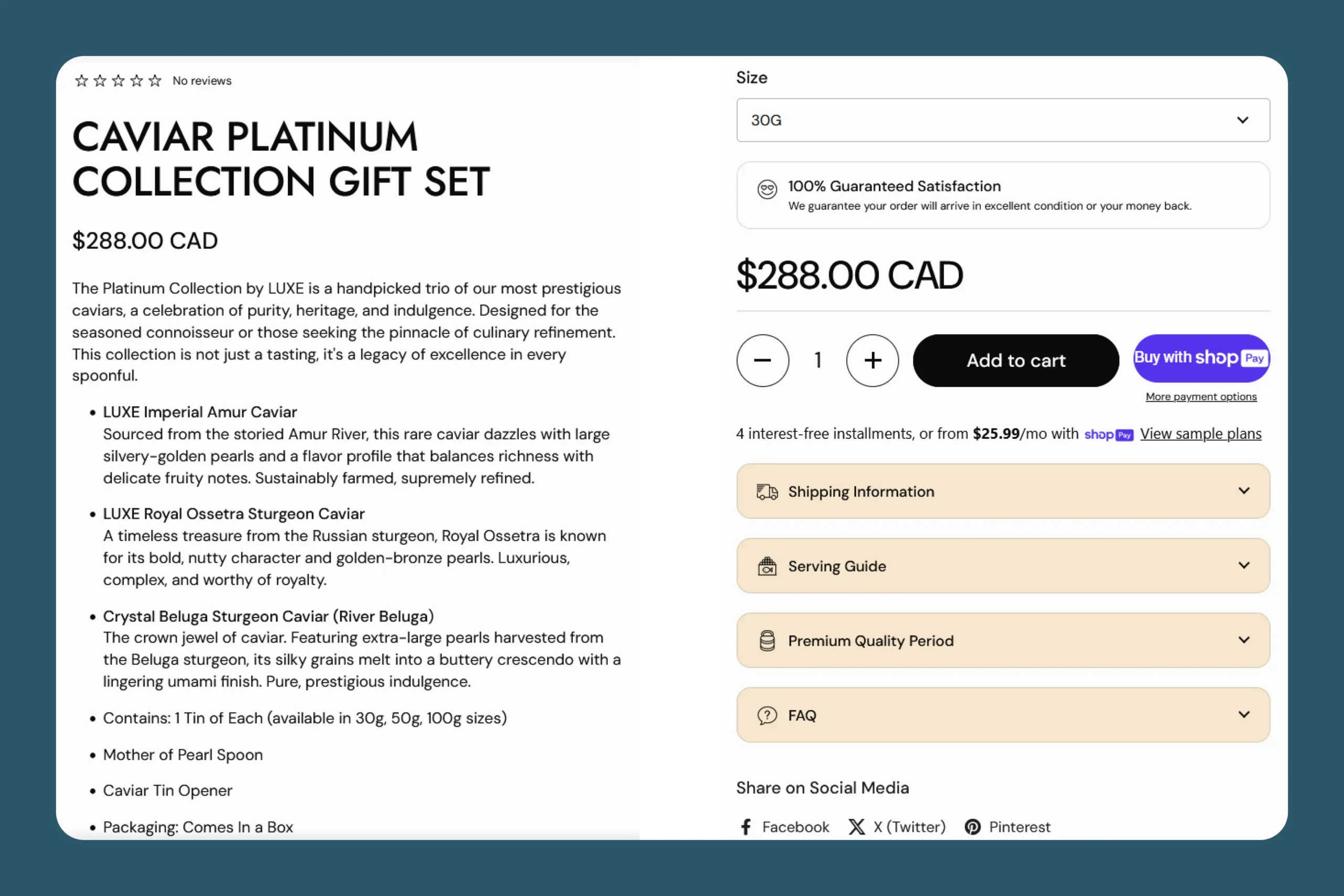Image resolution: width=1344 pixels, height=896 pixels.
Task: Open the Size dropdown showing 30G
Action: click(x=1003, y=120)
